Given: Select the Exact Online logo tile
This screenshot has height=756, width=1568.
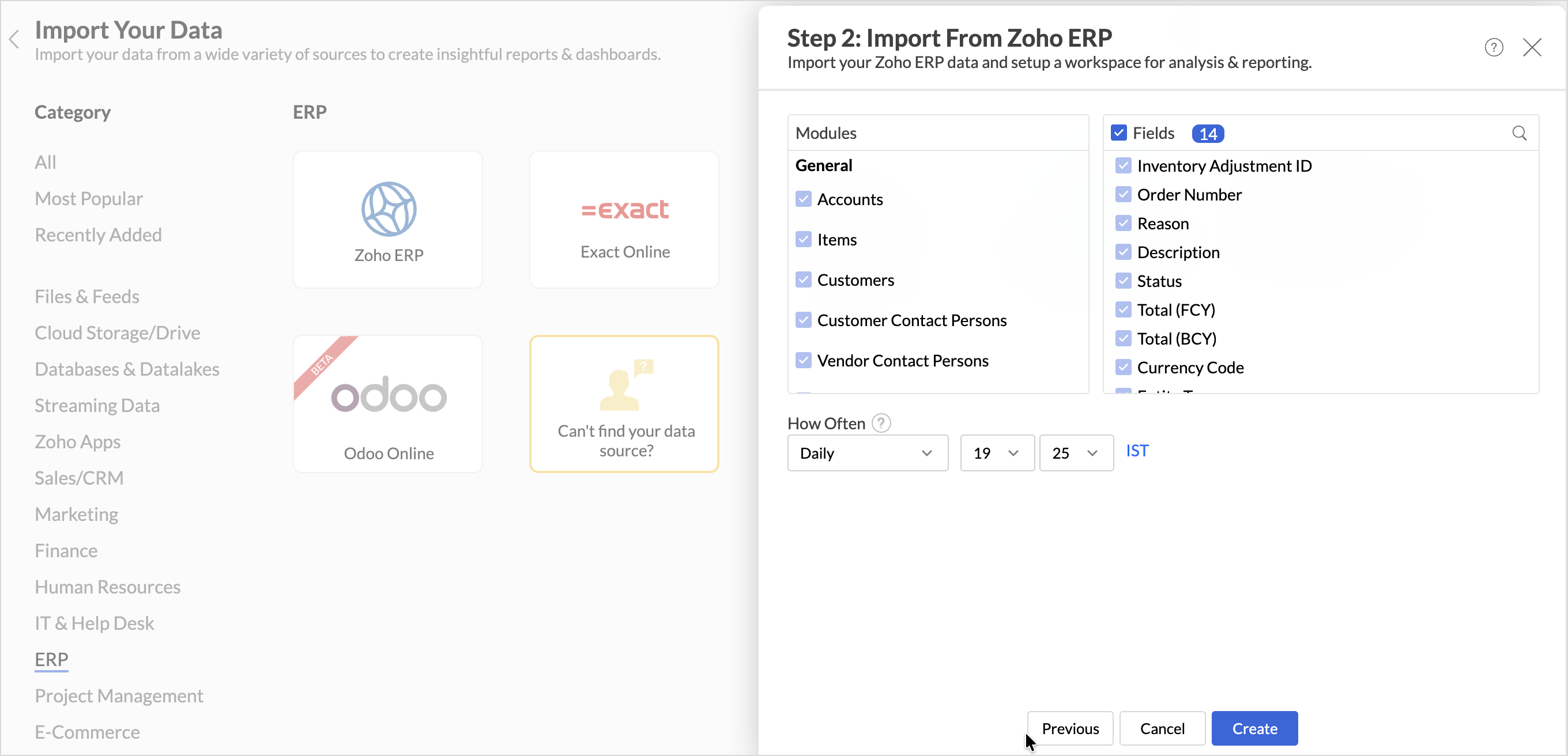Looking at the screenshot, I should [x=624, y=220].
